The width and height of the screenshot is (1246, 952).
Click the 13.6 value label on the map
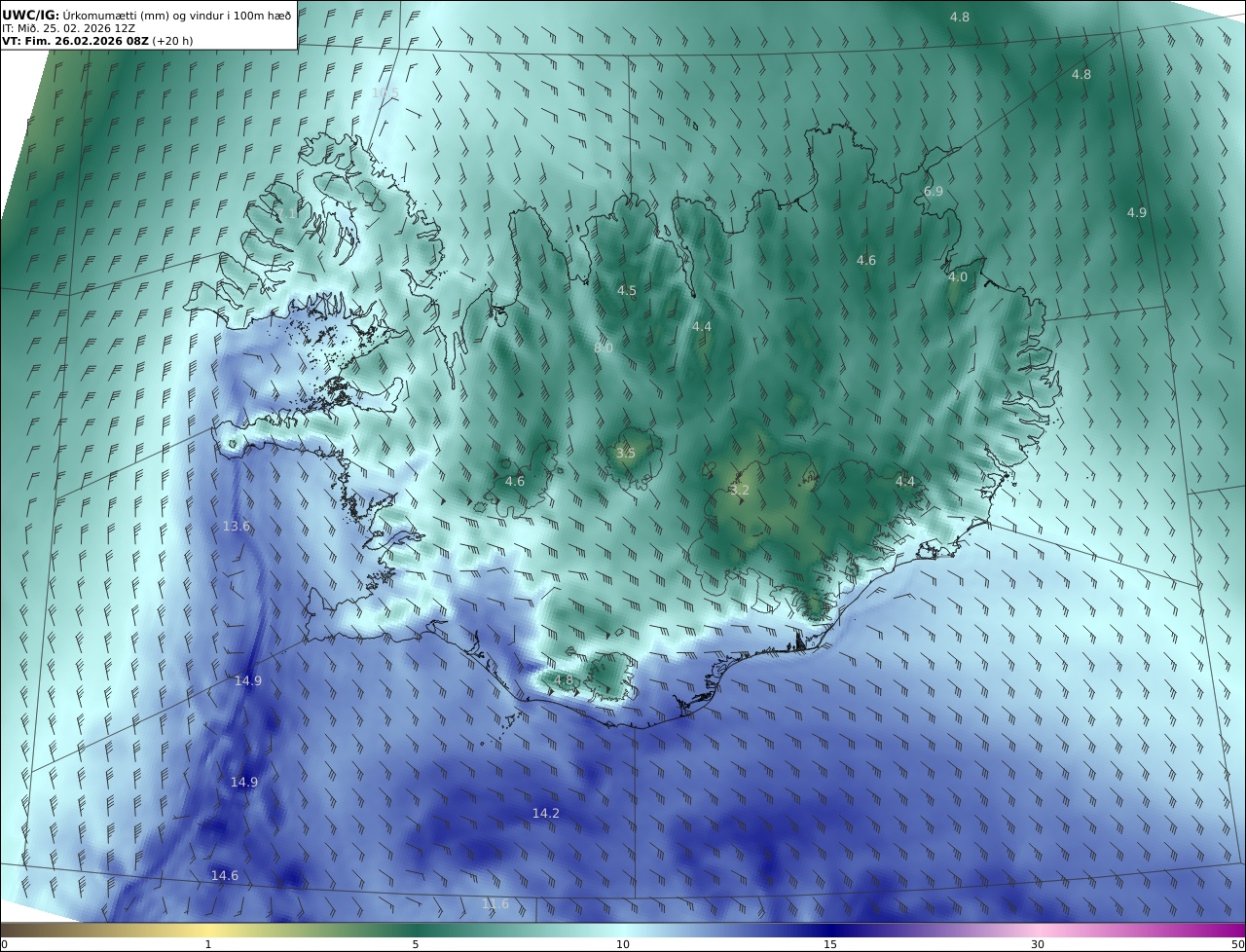pos(237,526)
